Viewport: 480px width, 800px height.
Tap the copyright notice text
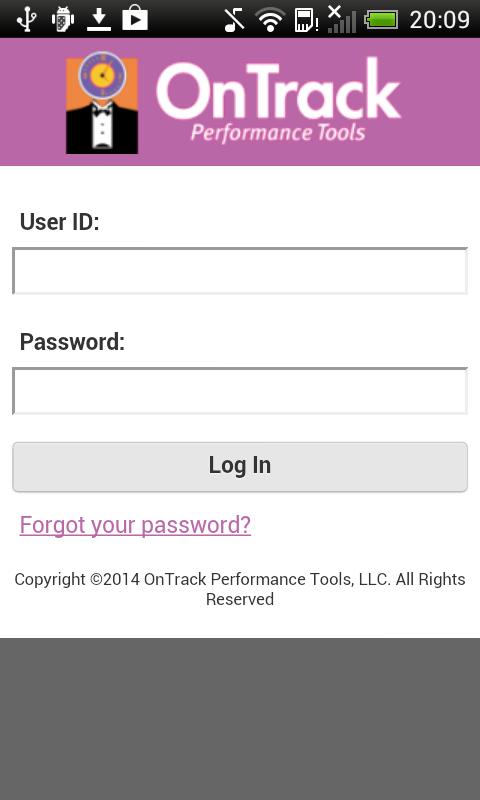click(x=240, y=589)
